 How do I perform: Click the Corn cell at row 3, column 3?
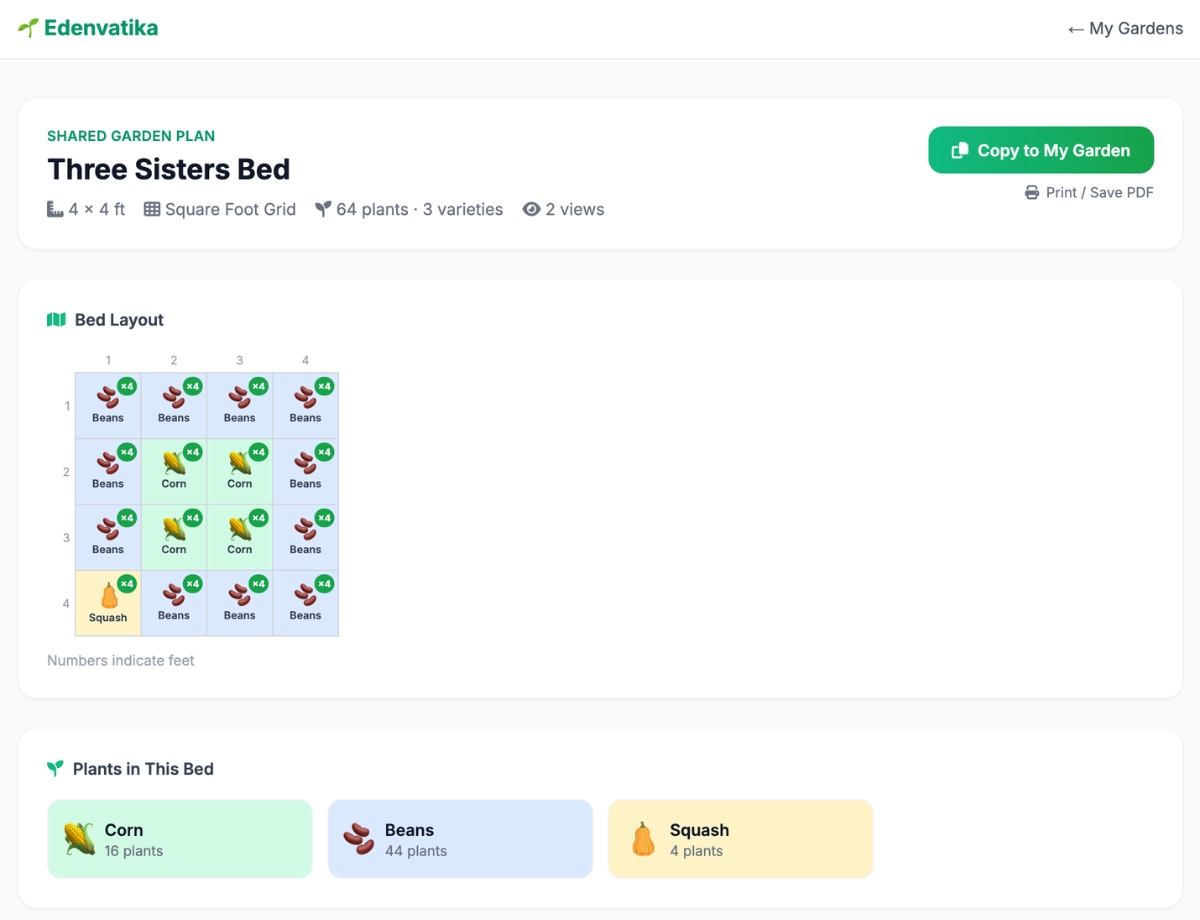pos(240,537)
